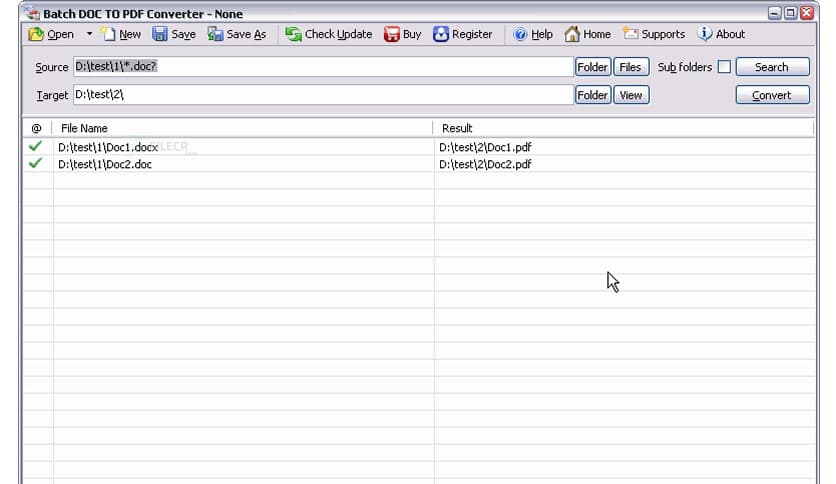Click the Save As icon
Viewport: 836px width, 484px height.
[x=215, y=34]
